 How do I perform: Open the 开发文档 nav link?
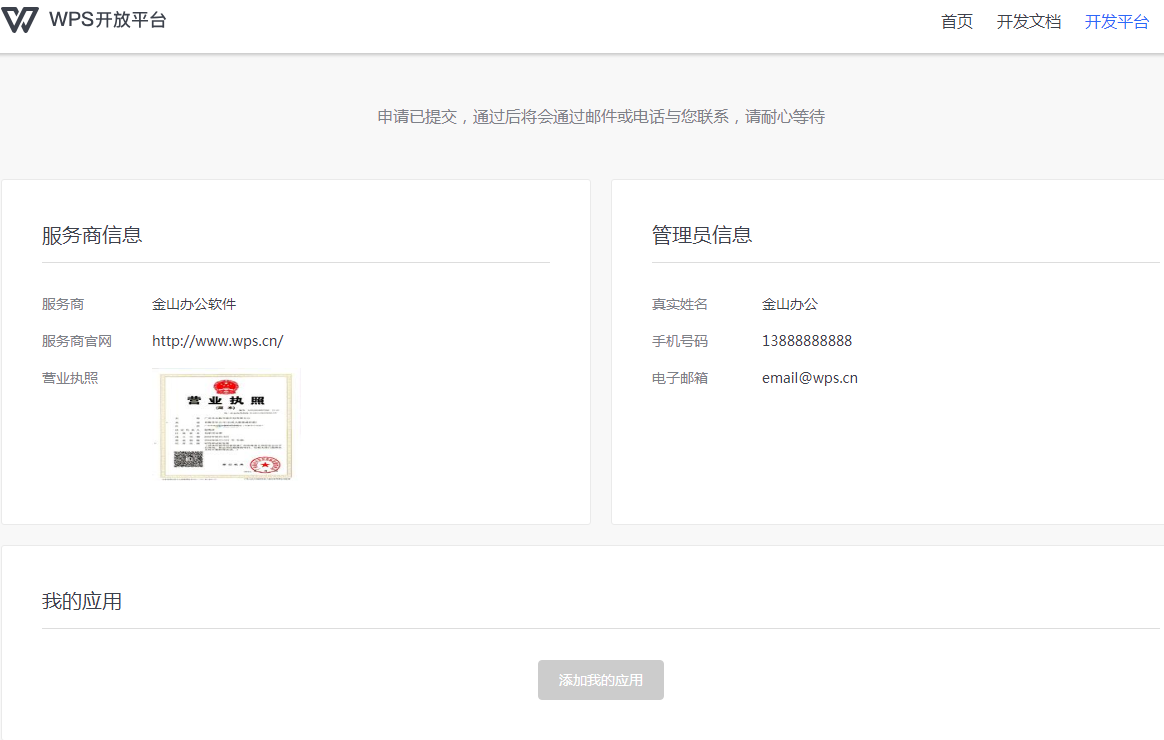[1028, 22]
